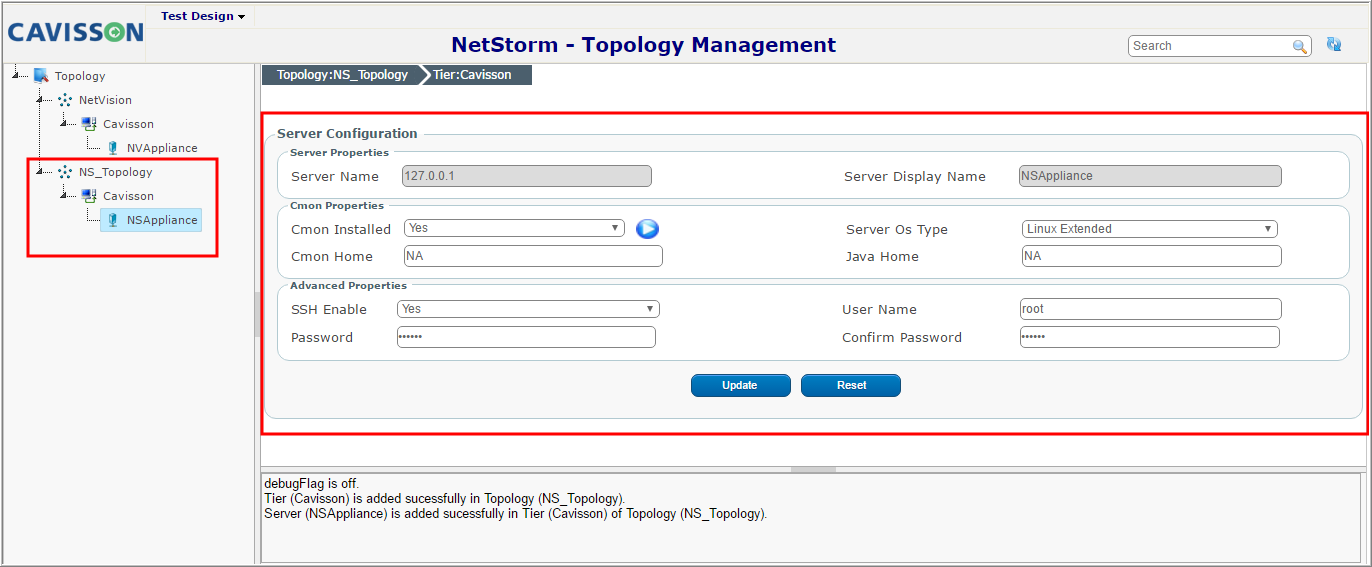Select the Tier:Cavisson breadcrumb tab
This screenshot has height=567, width=1372.
pyautogui.click(x=476, y=75)
